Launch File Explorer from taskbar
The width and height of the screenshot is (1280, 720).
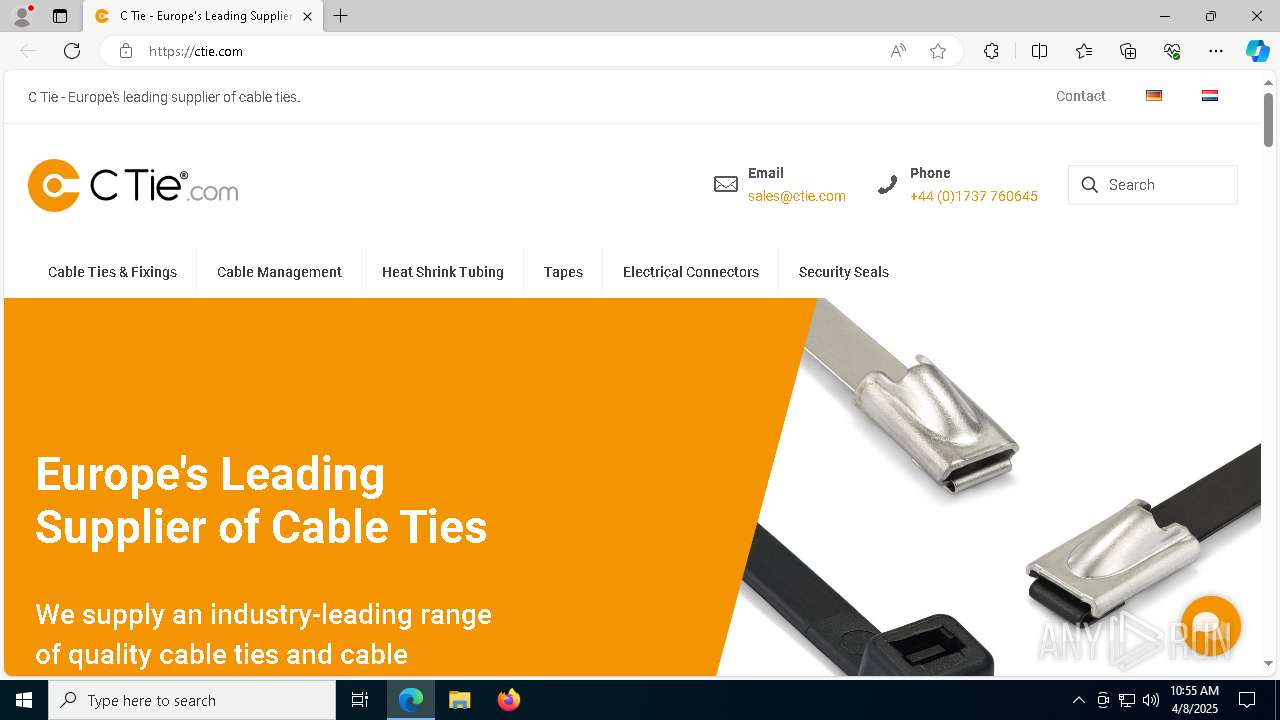pos(459,700)
